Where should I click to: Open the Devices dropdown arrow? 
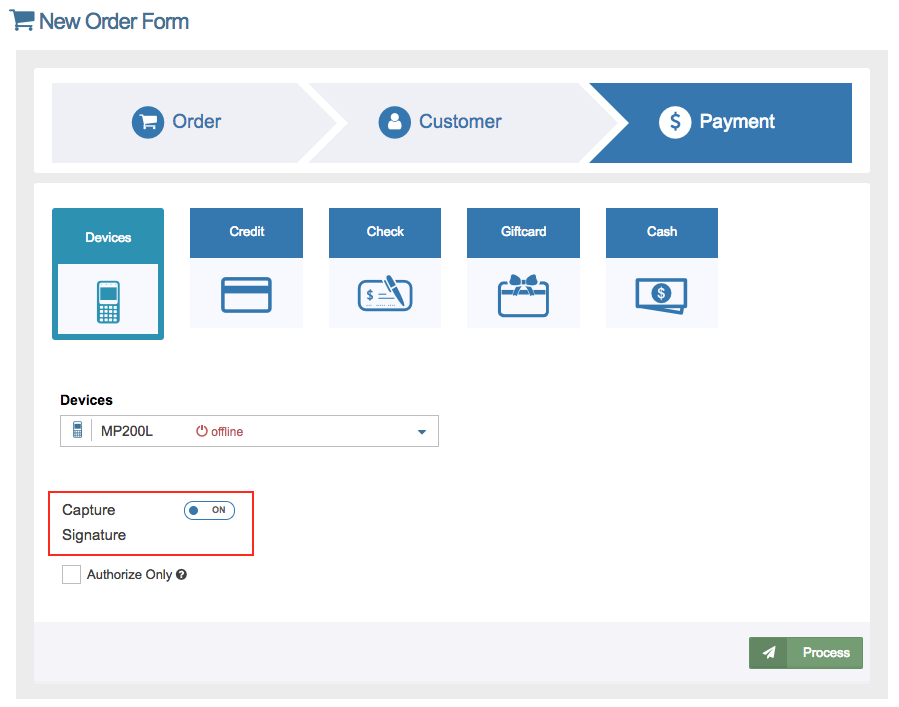(421, 432)
